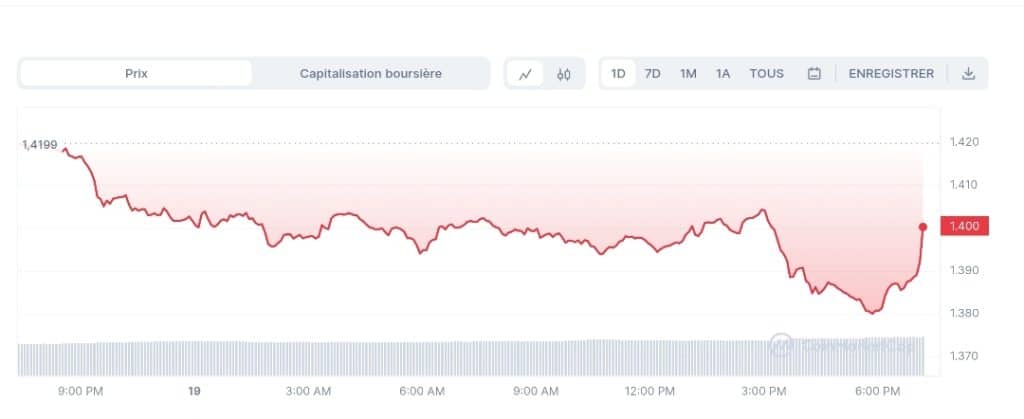This screenshot has height=419, width=1024.
Task: Select the Prix toggle option
Action: [x=136, y=74]
